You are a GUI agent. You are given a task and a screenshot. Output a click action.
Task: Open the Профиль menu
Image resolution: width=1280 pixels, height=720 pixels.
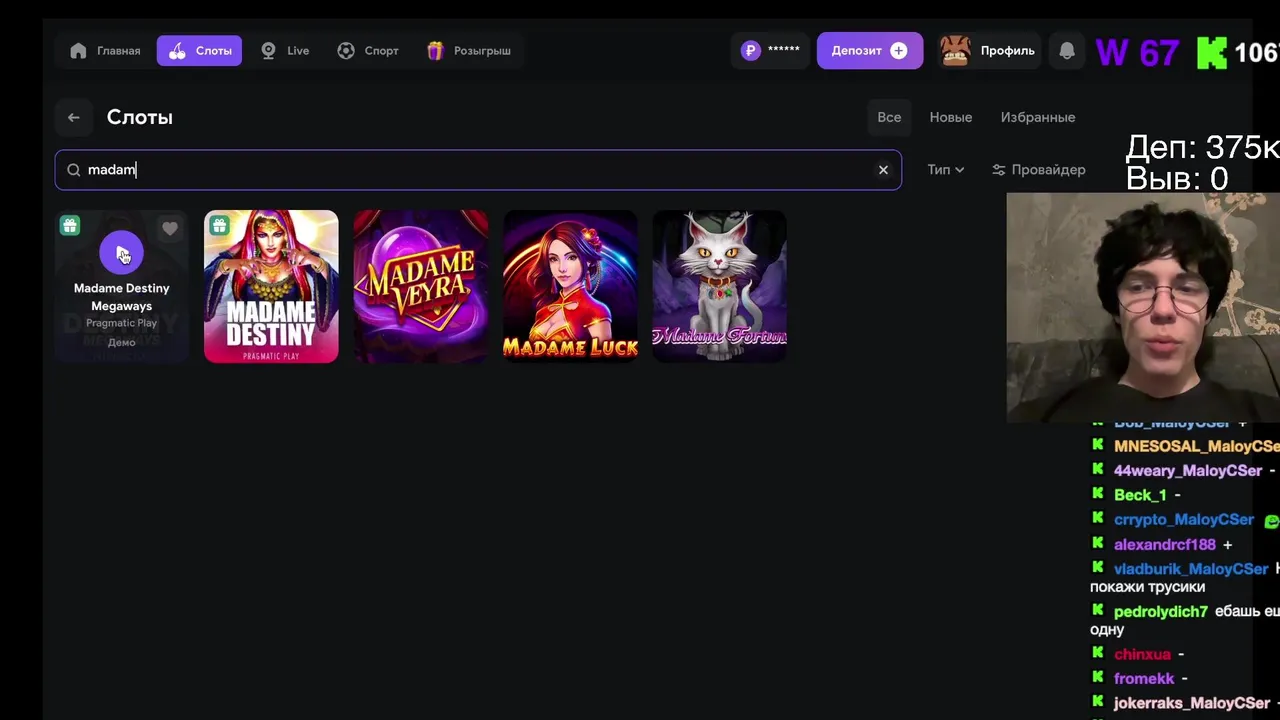pyautogui.click(x=989, y=51)
